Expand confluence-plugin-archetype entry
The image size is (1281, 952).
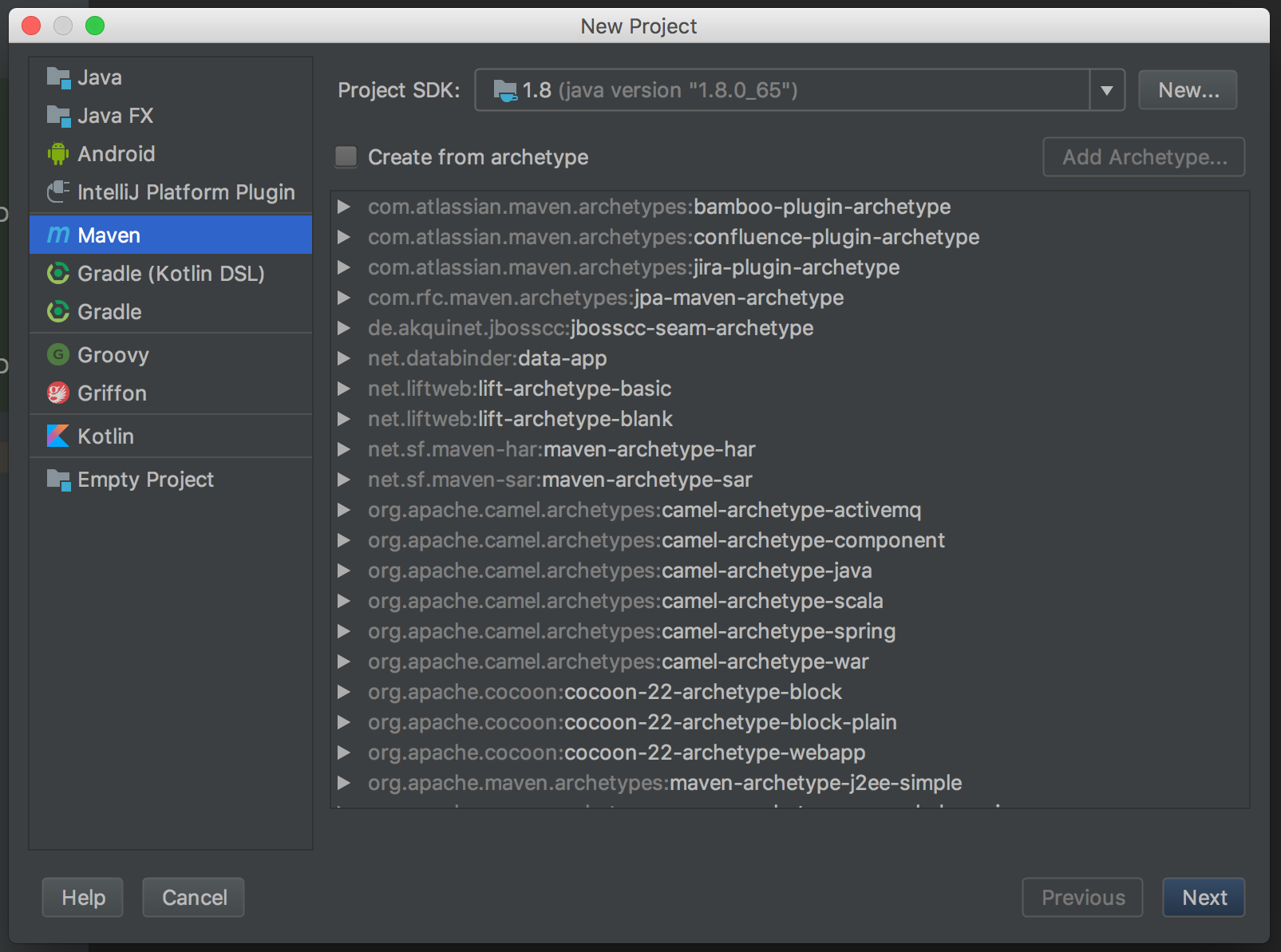(x=344, y=237)
